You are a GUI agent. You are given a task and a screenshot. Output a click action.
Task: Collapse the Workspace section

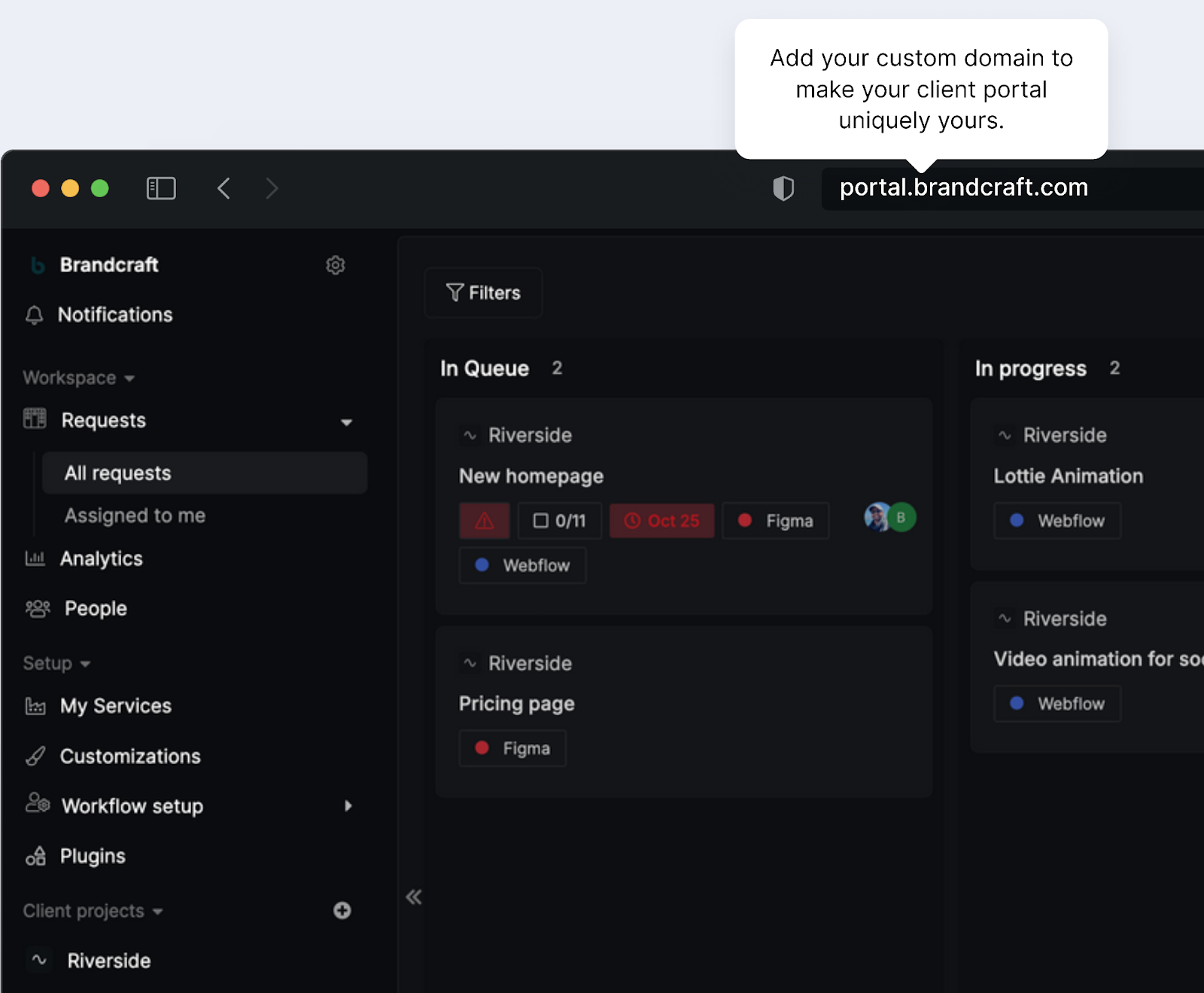[x=129, y=378]
